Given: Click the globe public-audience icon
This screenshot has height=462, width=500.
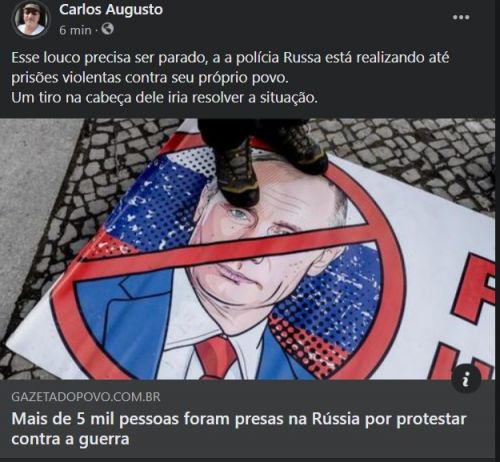Looking at the screenshot, I should tap(107, 29).
